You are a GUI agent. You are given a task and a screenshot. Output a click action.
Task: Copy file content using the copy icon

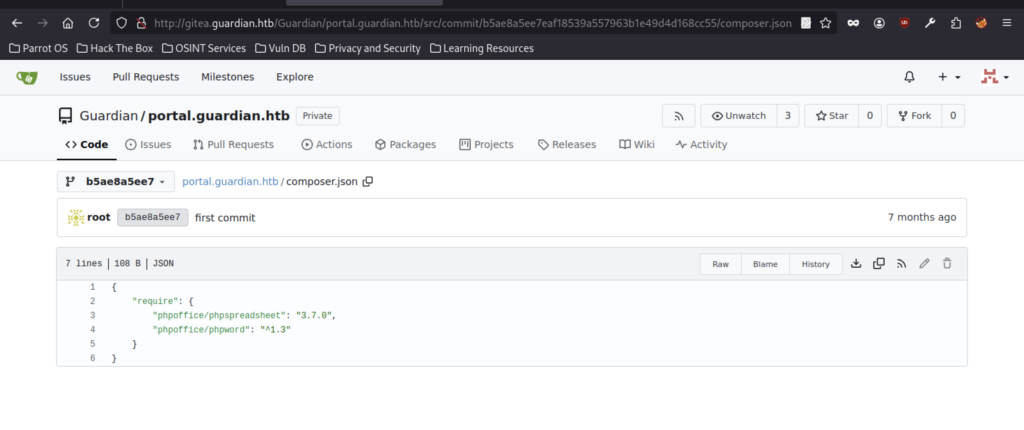pos(879,264)
